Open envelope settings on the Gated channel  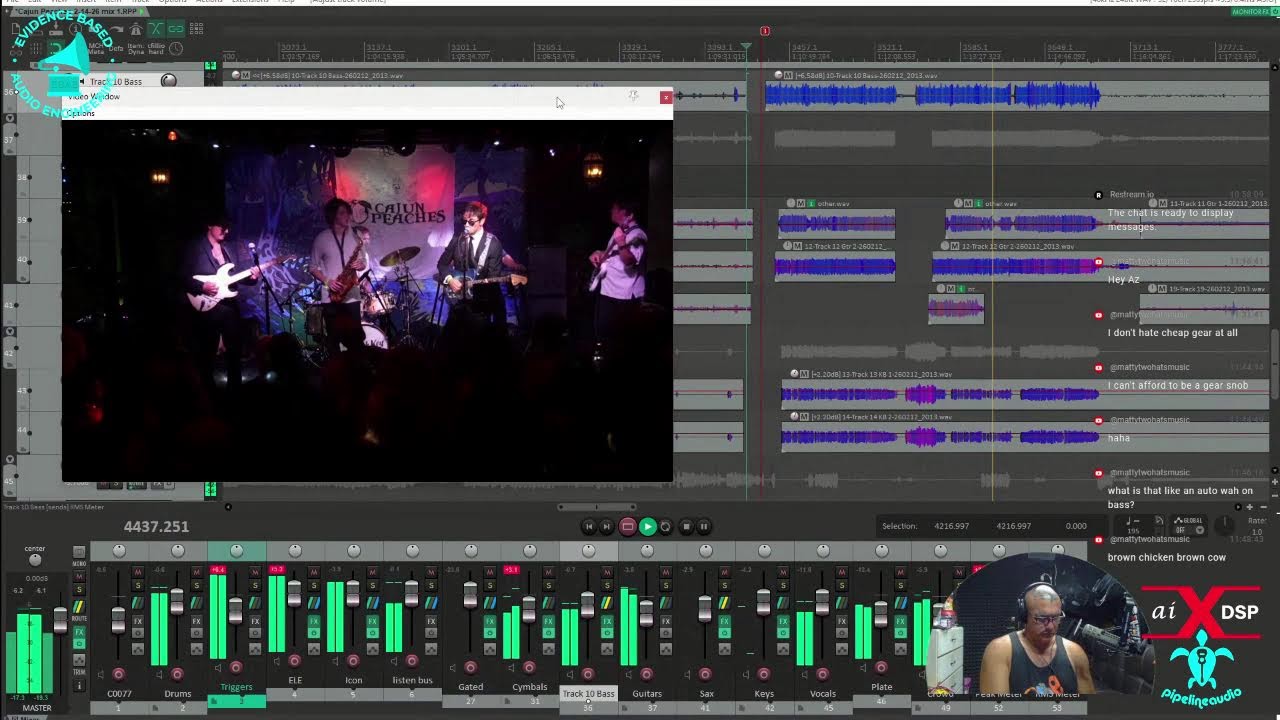coord(489,649)
